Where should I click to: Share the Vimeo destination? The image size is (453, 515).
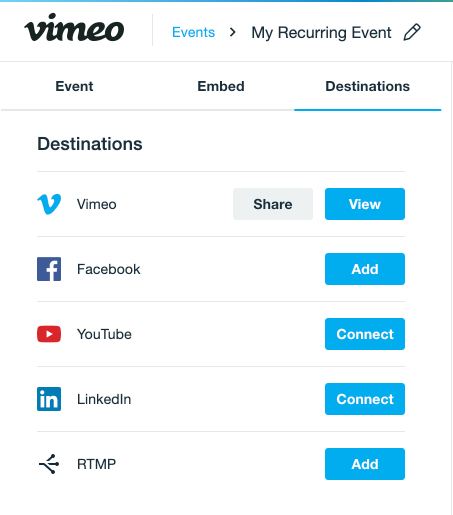pyautogui.click(x=273, y=204)
